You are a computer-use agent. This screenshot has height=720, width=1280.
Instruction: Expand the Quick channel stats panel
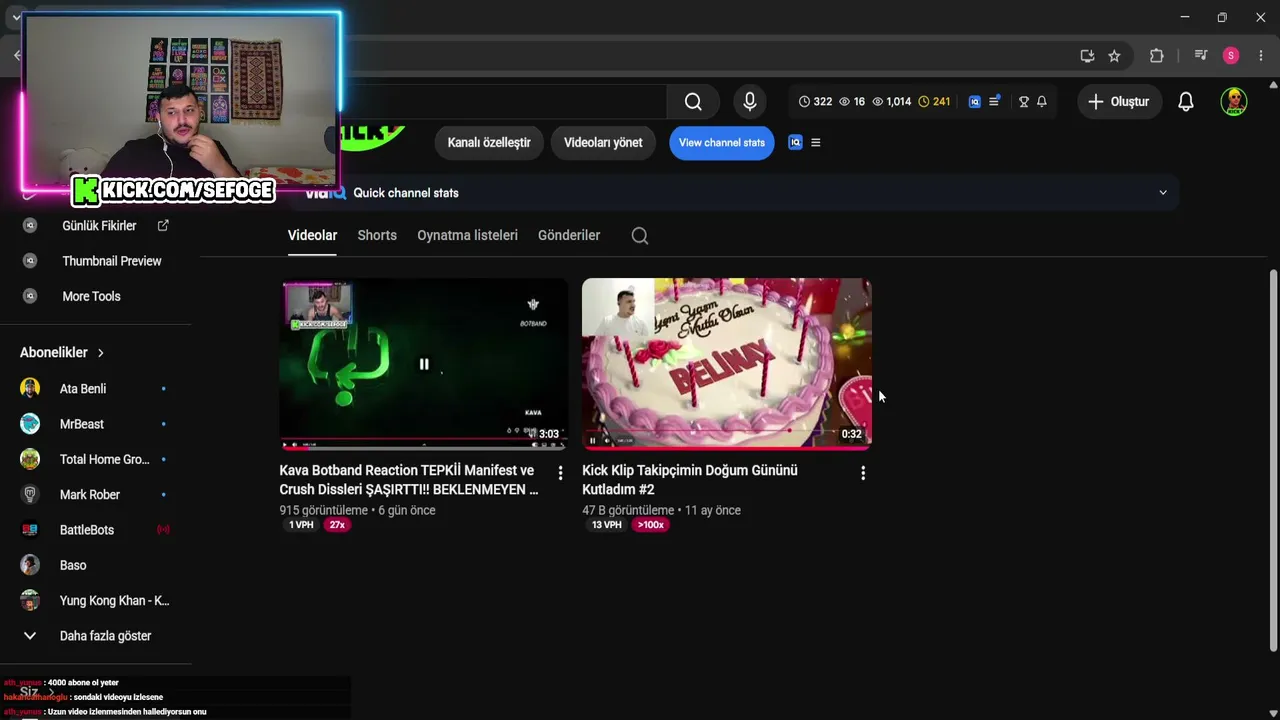[x=1162, y=193]
